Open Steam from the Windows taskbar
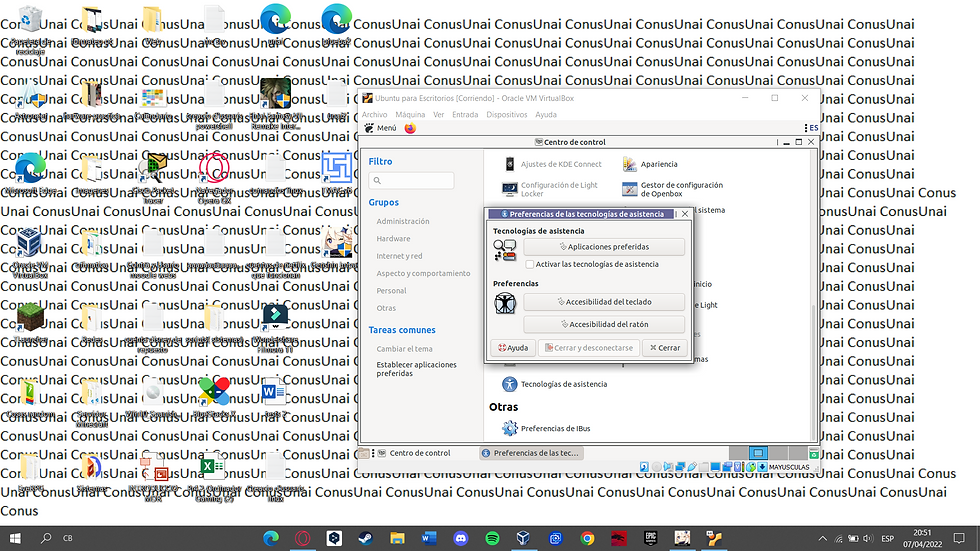 pyautogui.click(x=366, y=539)
